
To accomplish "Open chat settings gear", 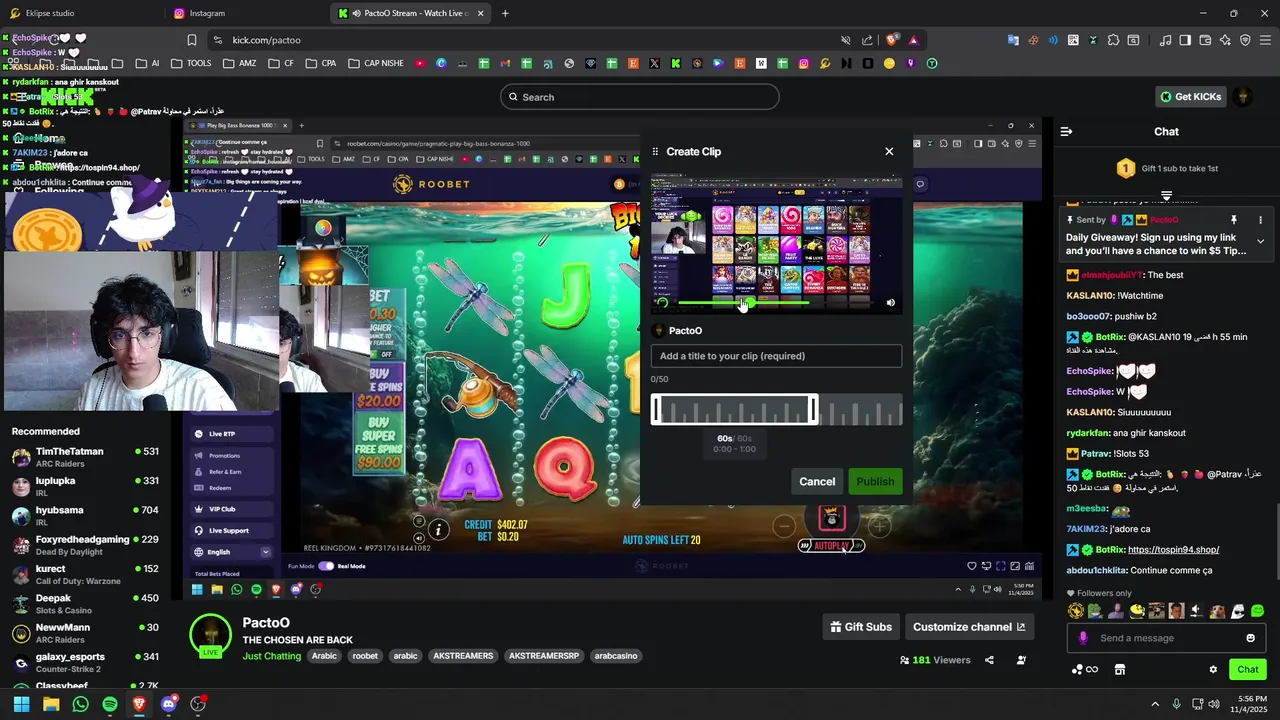I will [x=1213, y=670].
